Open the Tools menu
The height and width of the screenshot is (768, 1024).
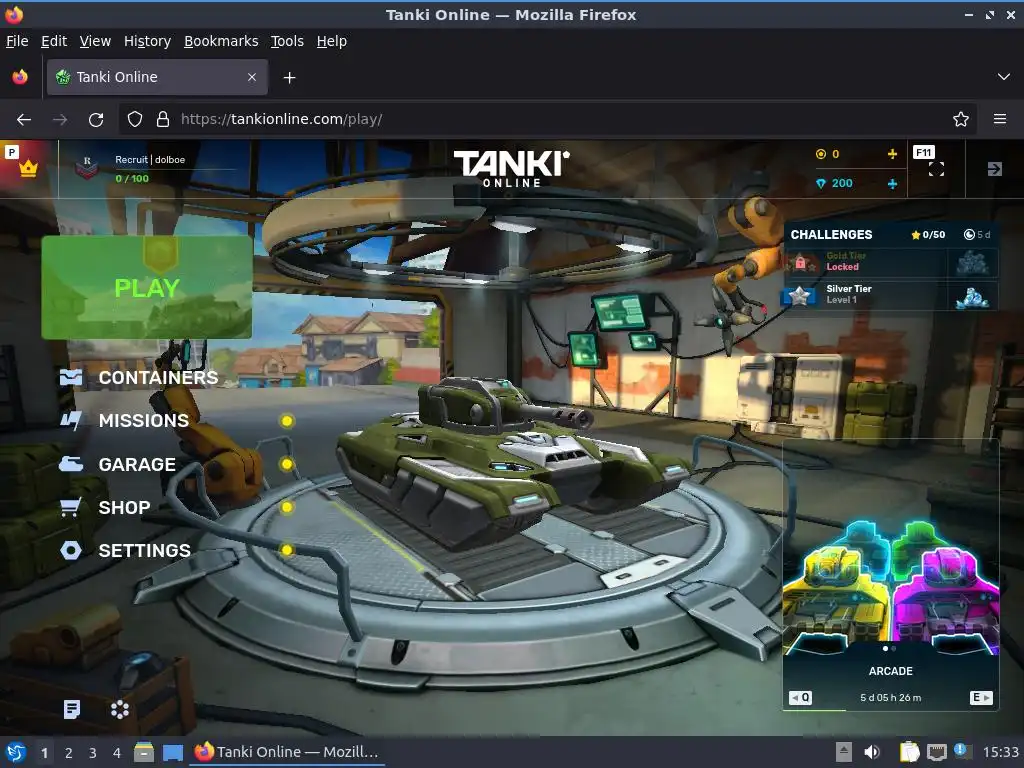tap(287, 41)
